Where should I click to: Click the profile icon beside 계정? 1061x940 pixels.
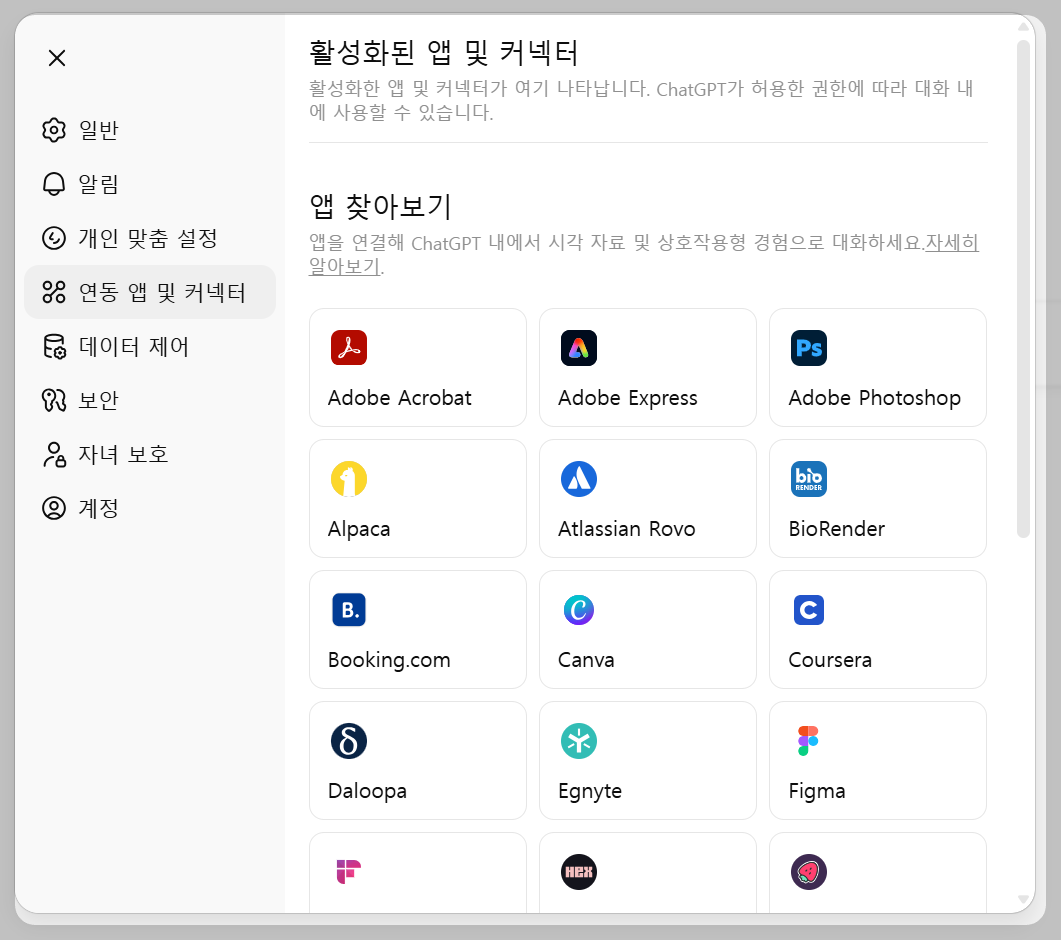tap(54, 508)
